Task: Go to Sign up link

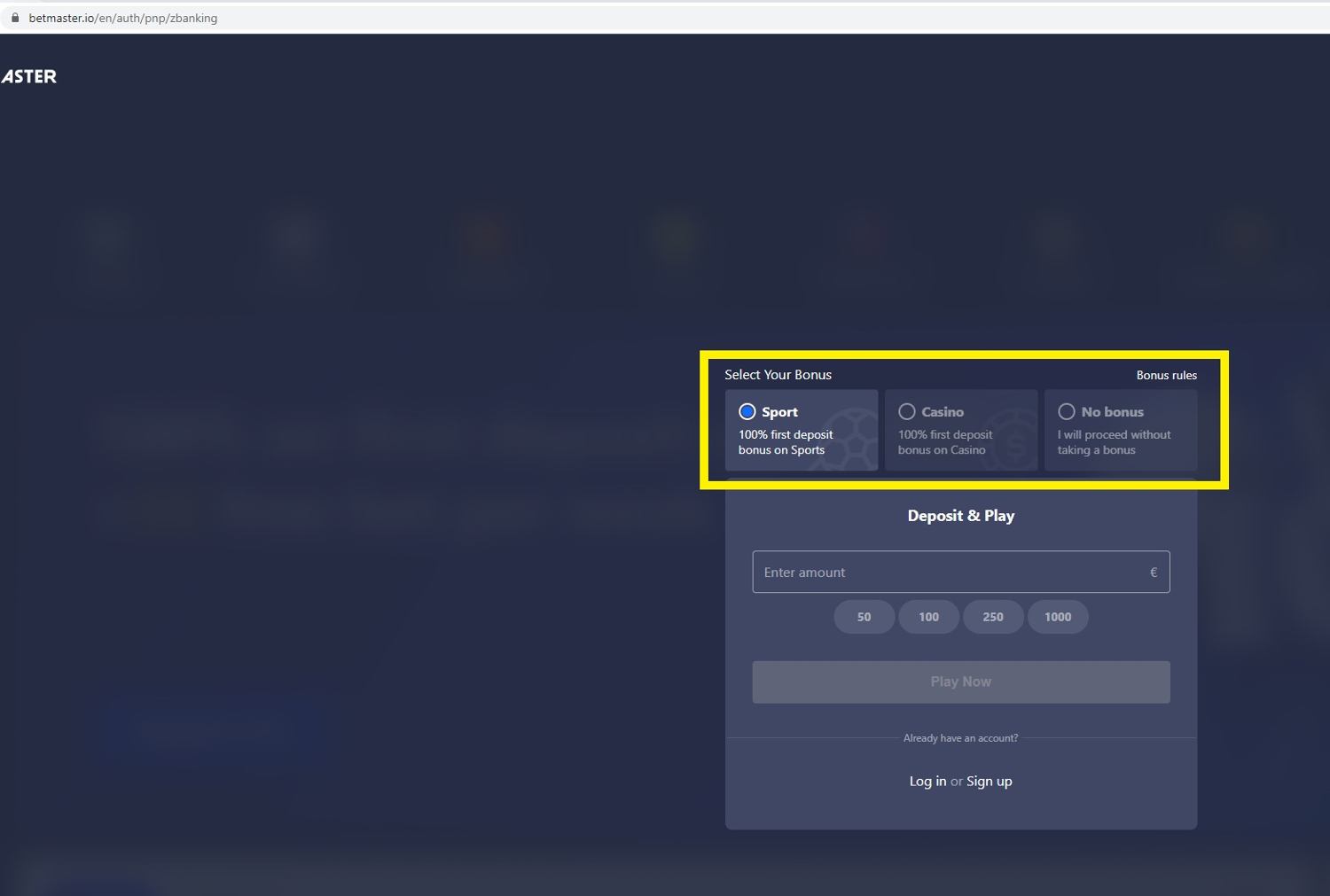Action: pos(989,782)
